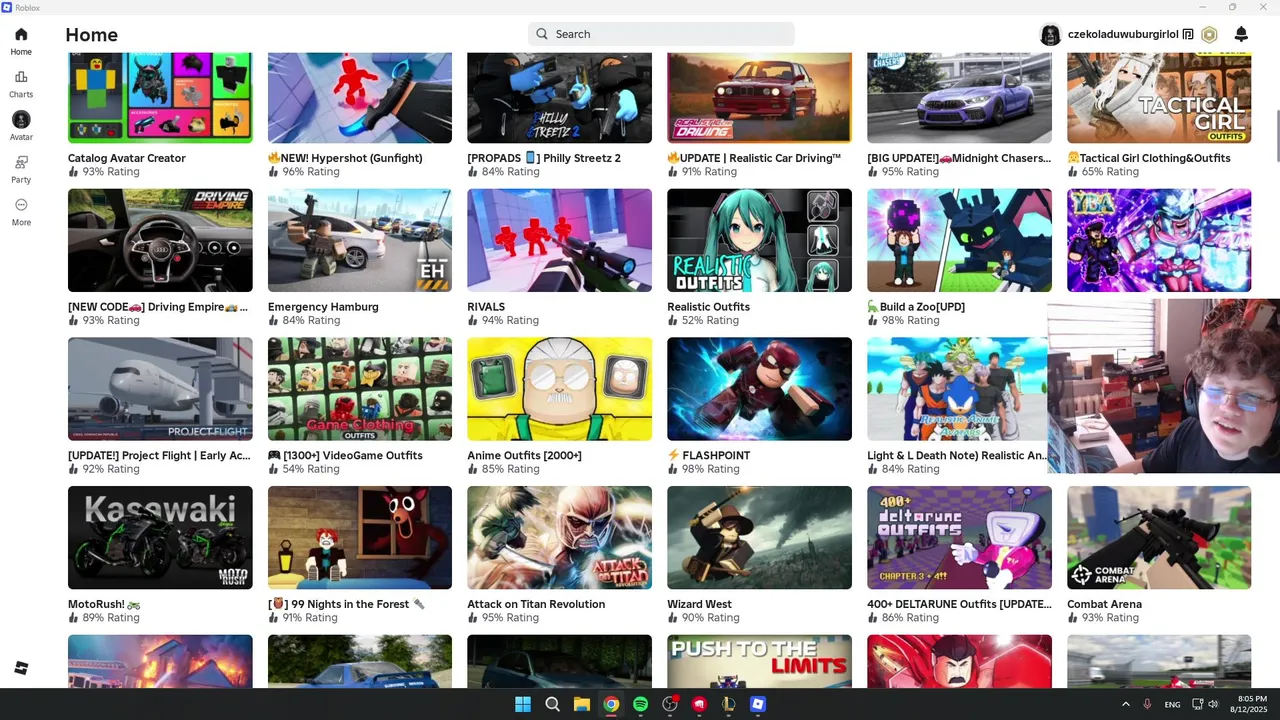Open the YBA game thumbnail
Screen dimensions: 1280x720
[1159, 240]
